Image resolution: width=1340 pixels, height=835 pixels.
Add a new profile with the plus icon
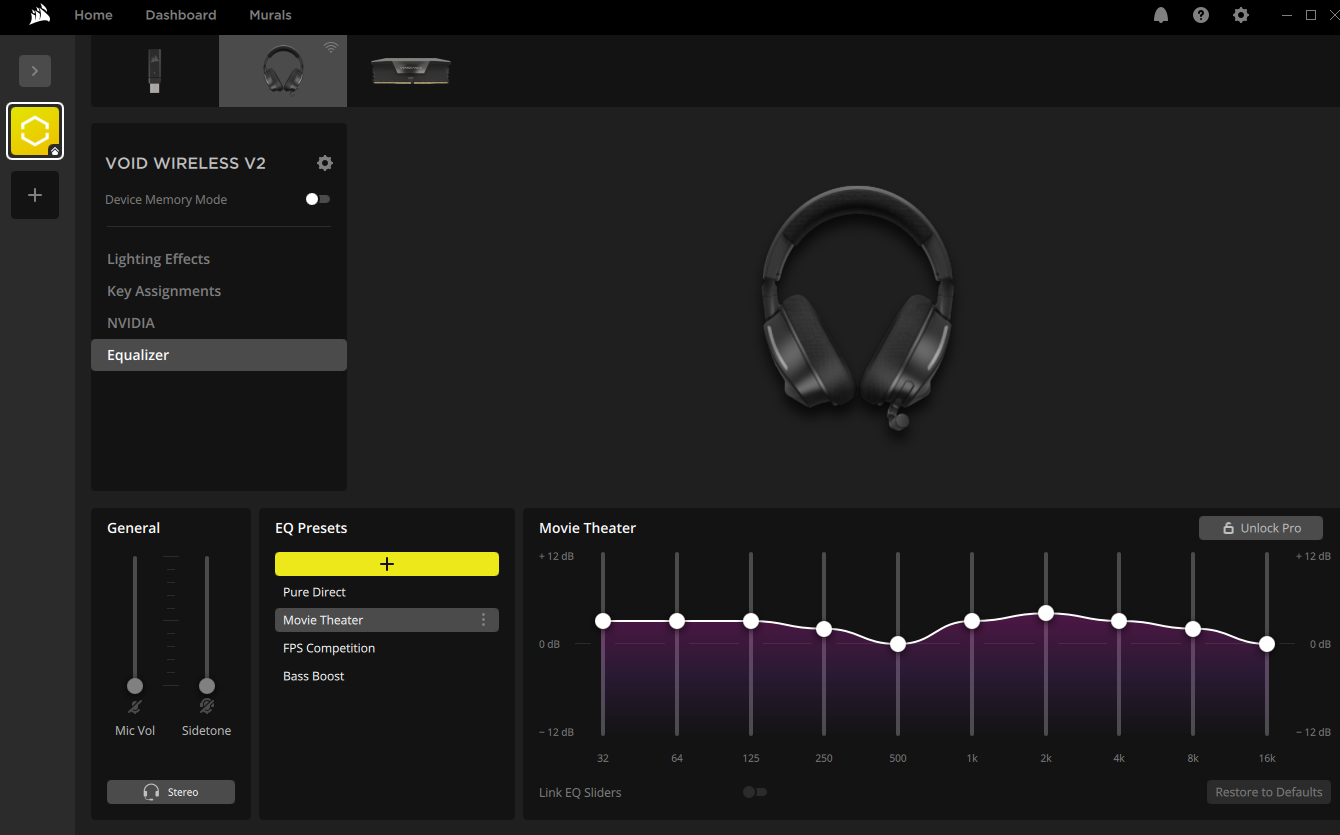click(x=34, y=194)
